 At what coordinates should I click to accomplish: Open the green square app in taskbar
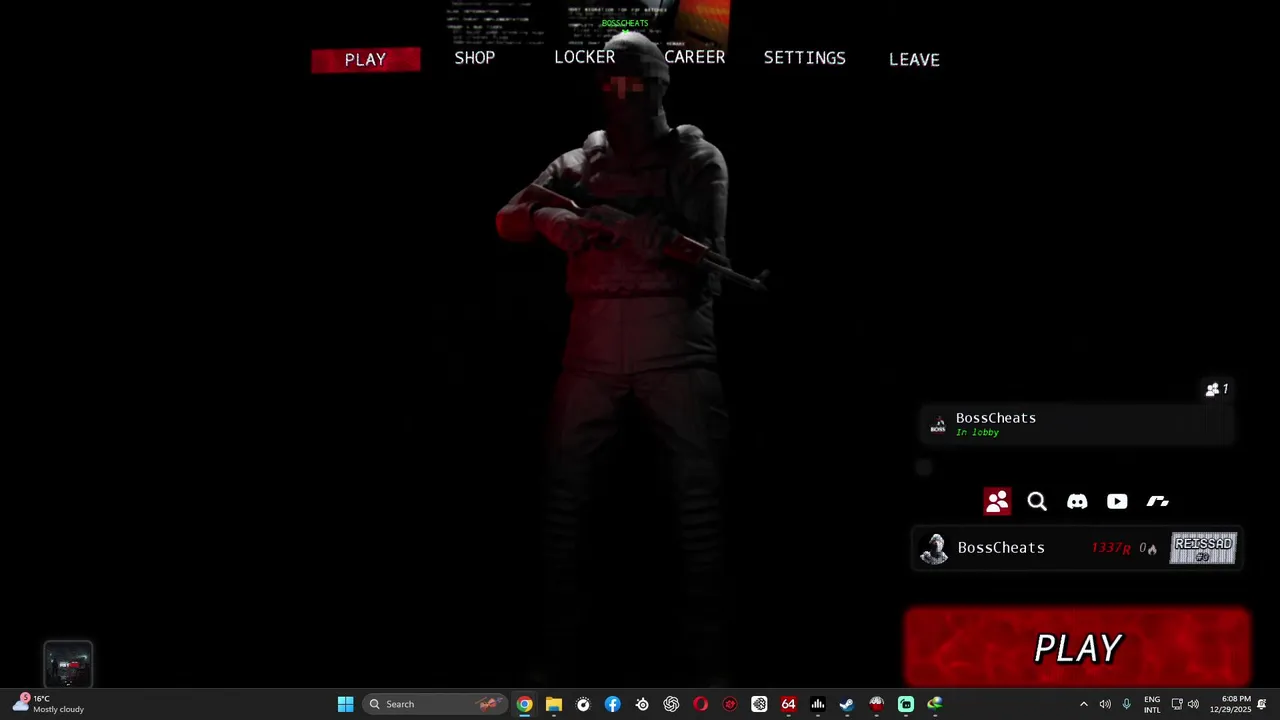906,704
